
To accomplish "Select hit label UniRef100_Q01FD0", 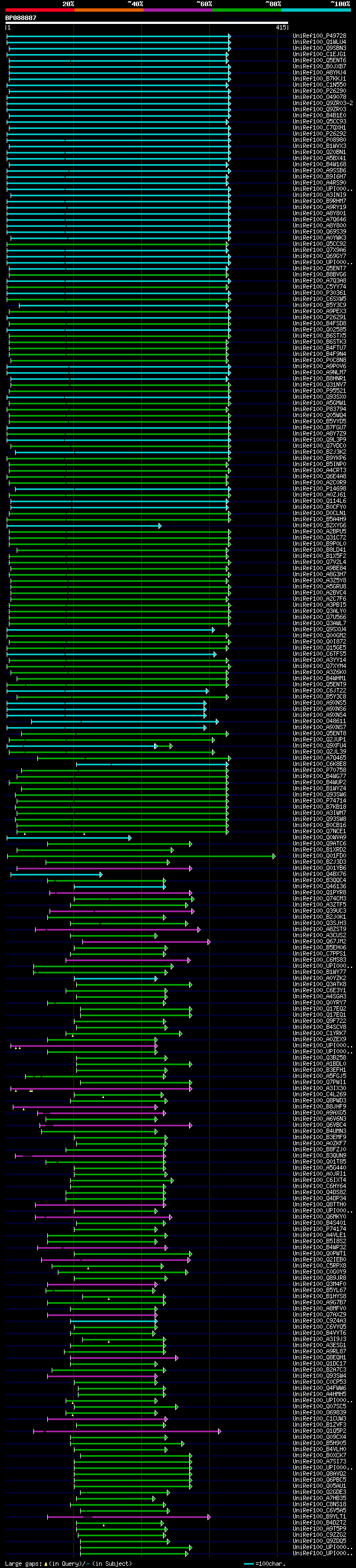I will pyautogui.click(x=319, y=856).
